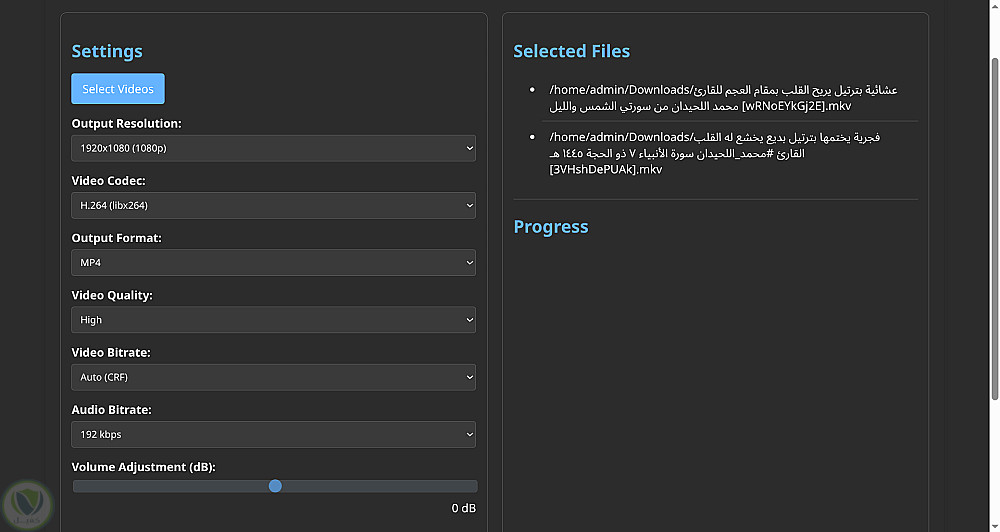Click the Volume Adjustment slider handle
The width and height of the screenshot is (1000, 532).
[x=275, y=486]
